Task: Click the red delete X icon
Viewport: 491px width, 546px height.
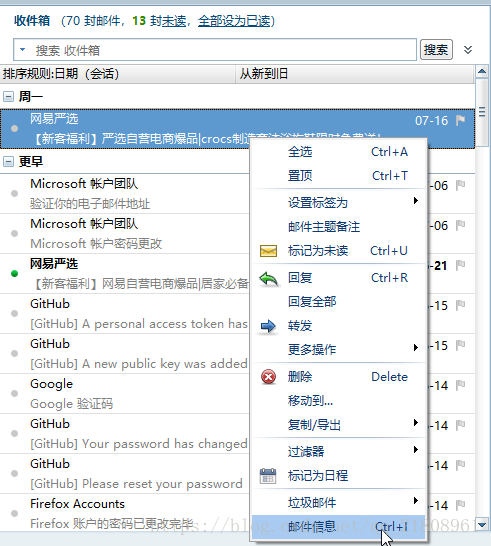Action: [268, 377]
